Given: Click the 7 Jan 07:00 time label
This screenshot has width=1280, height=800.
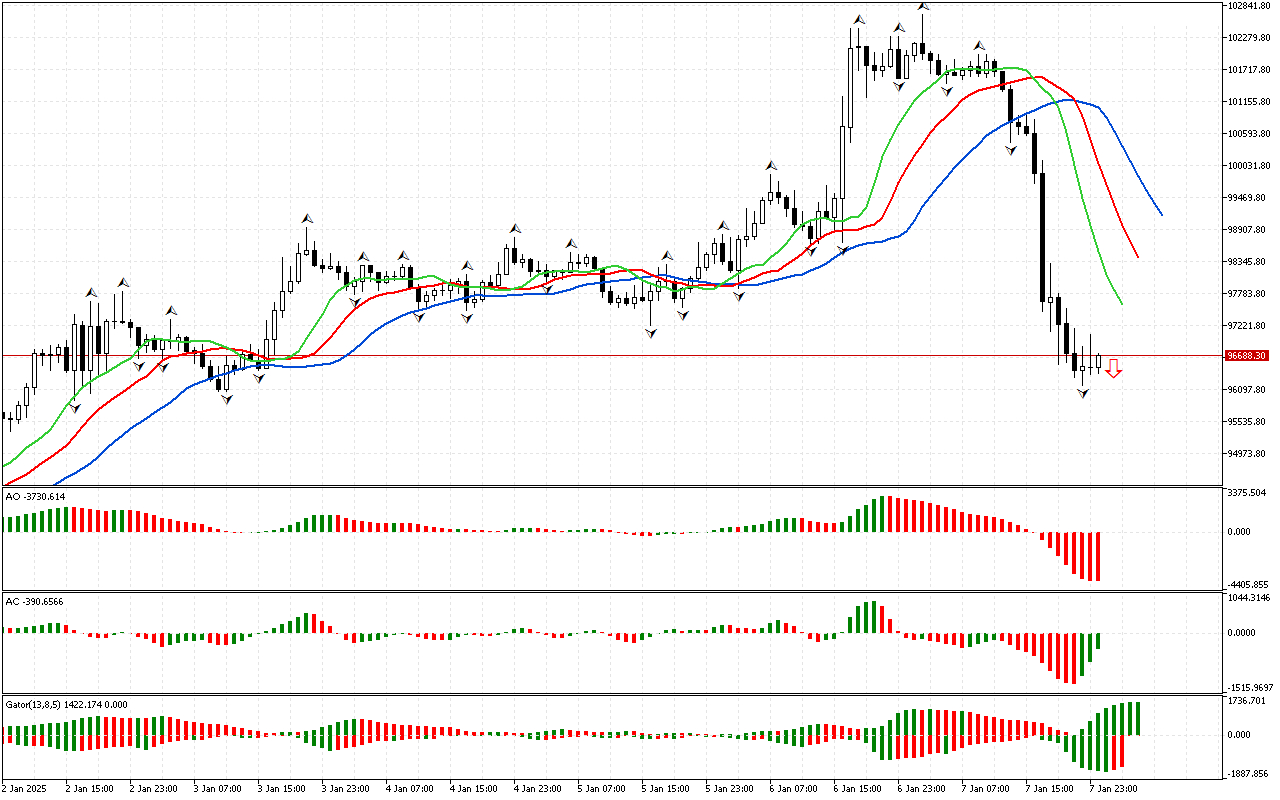Looking at the screenshot, I should (985, 788).
